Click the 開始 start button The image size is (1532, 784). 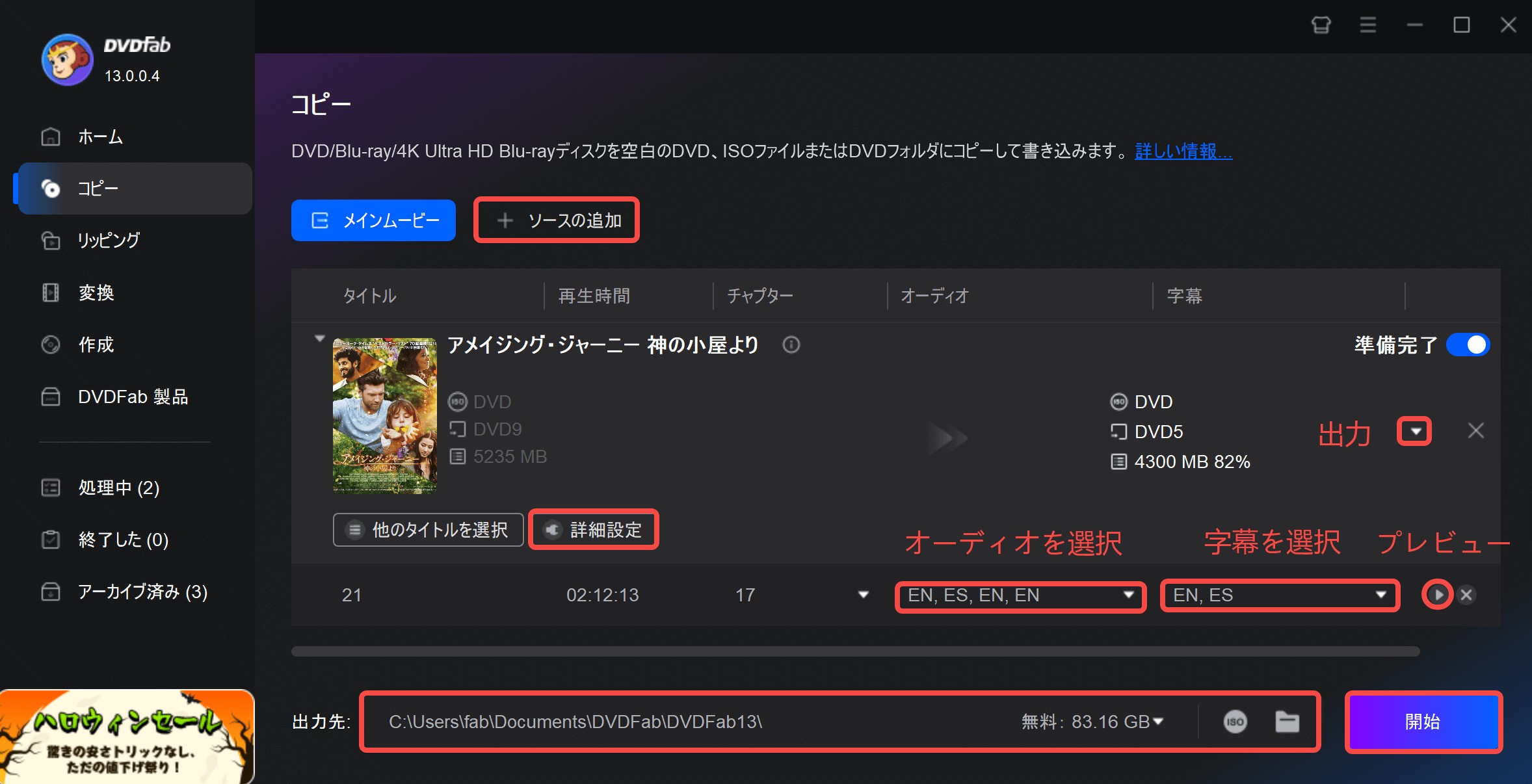[1423, 722]
